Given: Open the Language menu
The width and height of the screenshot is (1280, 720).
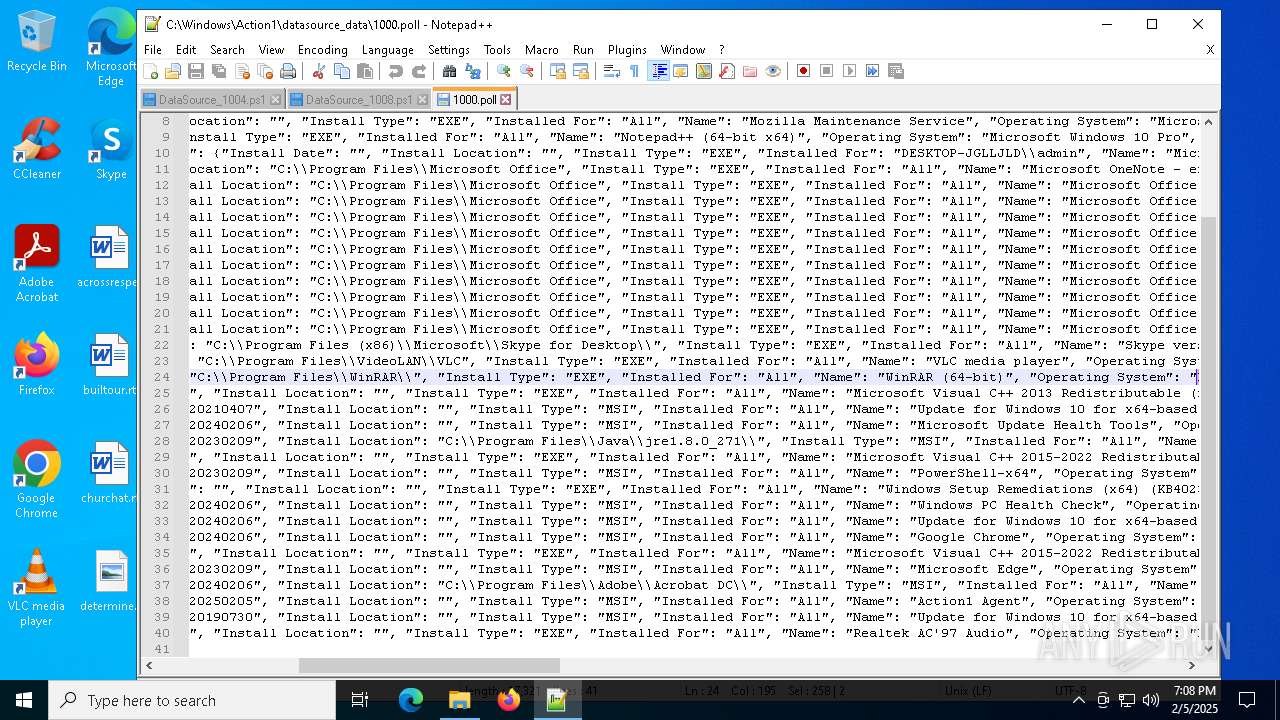Looking at the screenshot, I should tap(387, 49).
